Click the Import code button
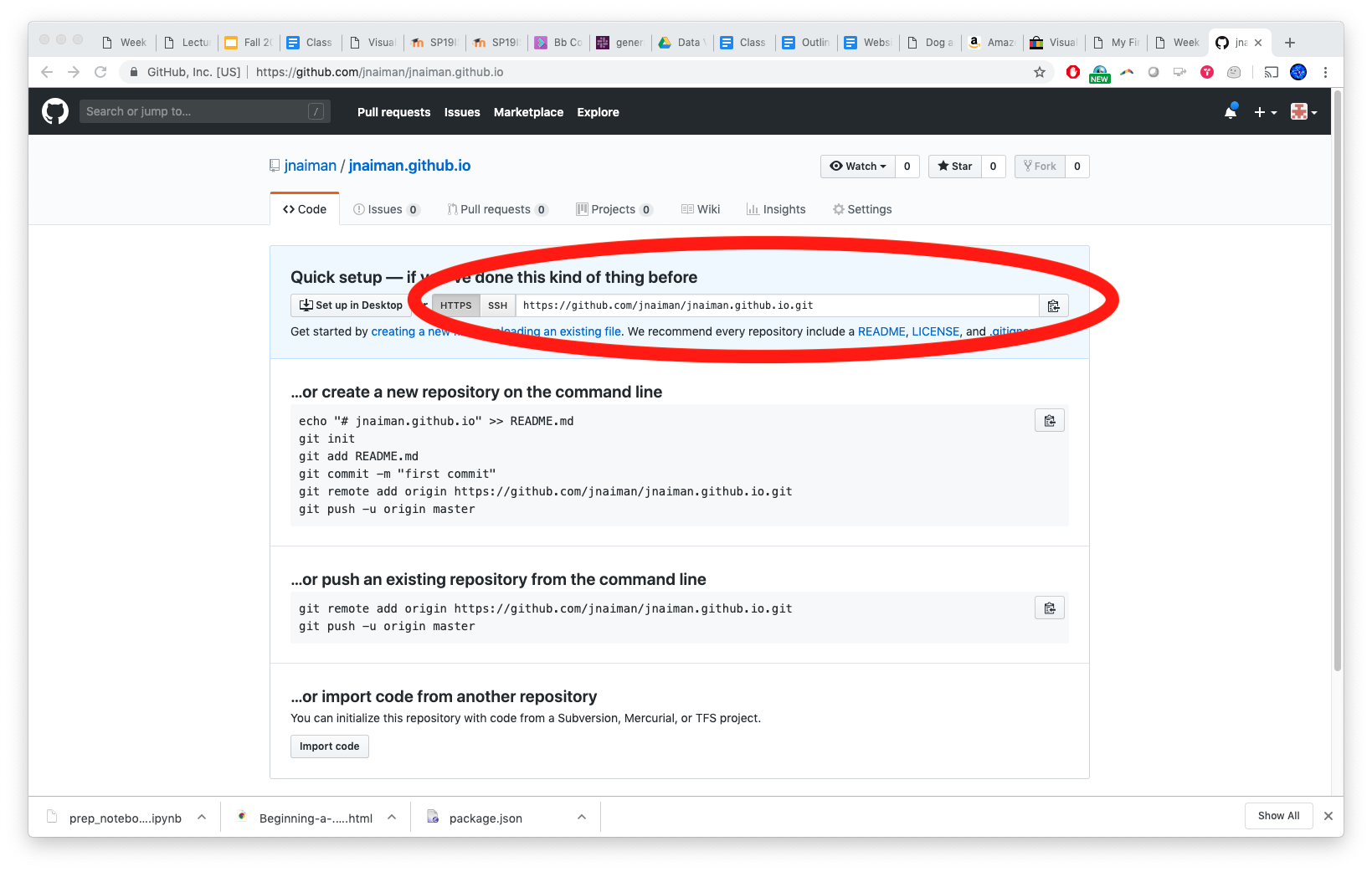The image size is (1372, 872). [x=330, y=746]
